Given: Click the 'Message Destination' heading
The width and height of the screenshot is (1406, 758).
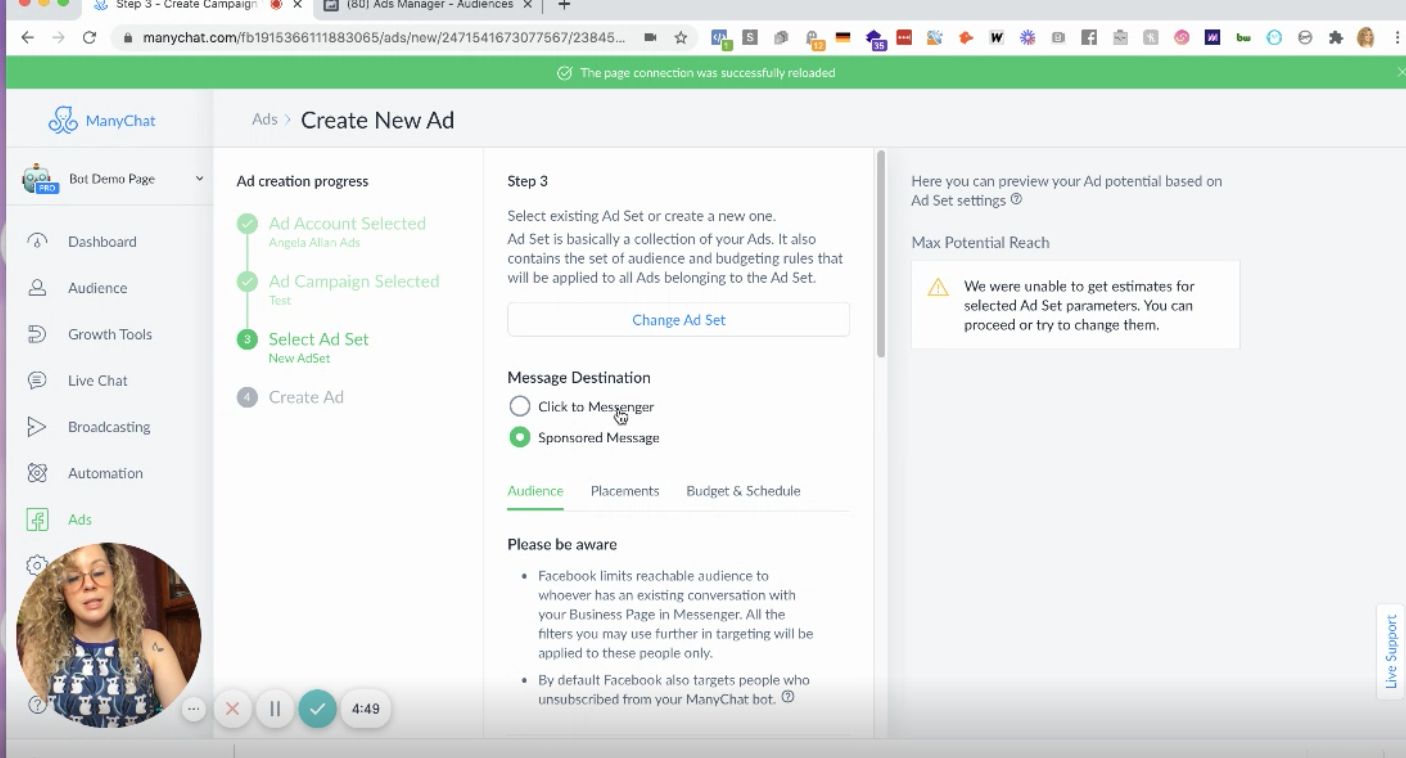Looking at the screenshot, I should pos(579,378).
